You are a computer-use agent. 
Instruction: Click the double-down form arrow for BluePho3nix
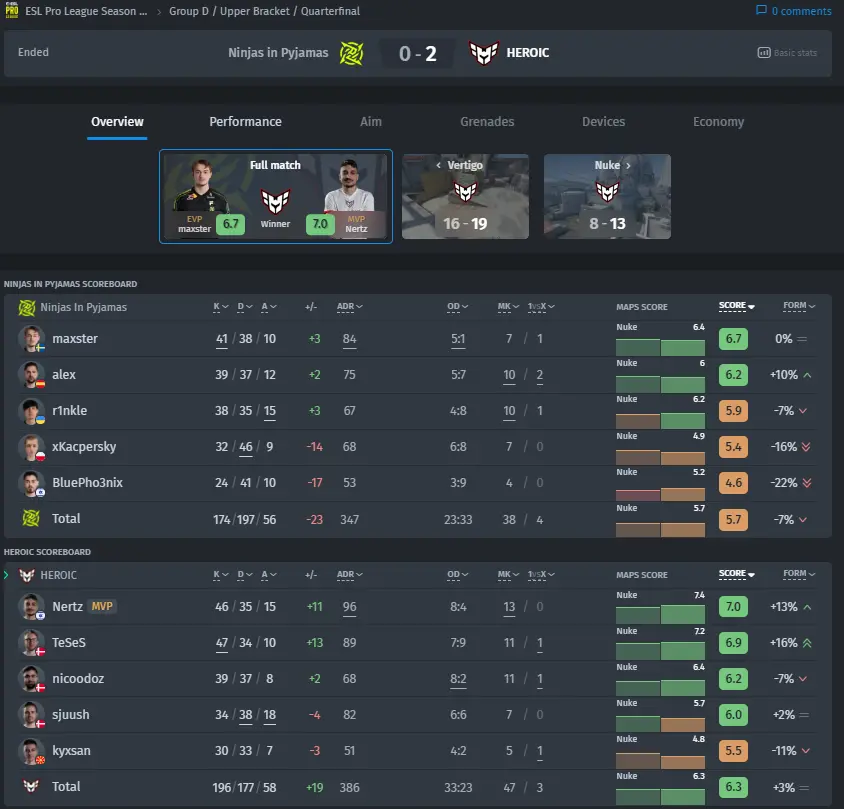pos(807,483)
